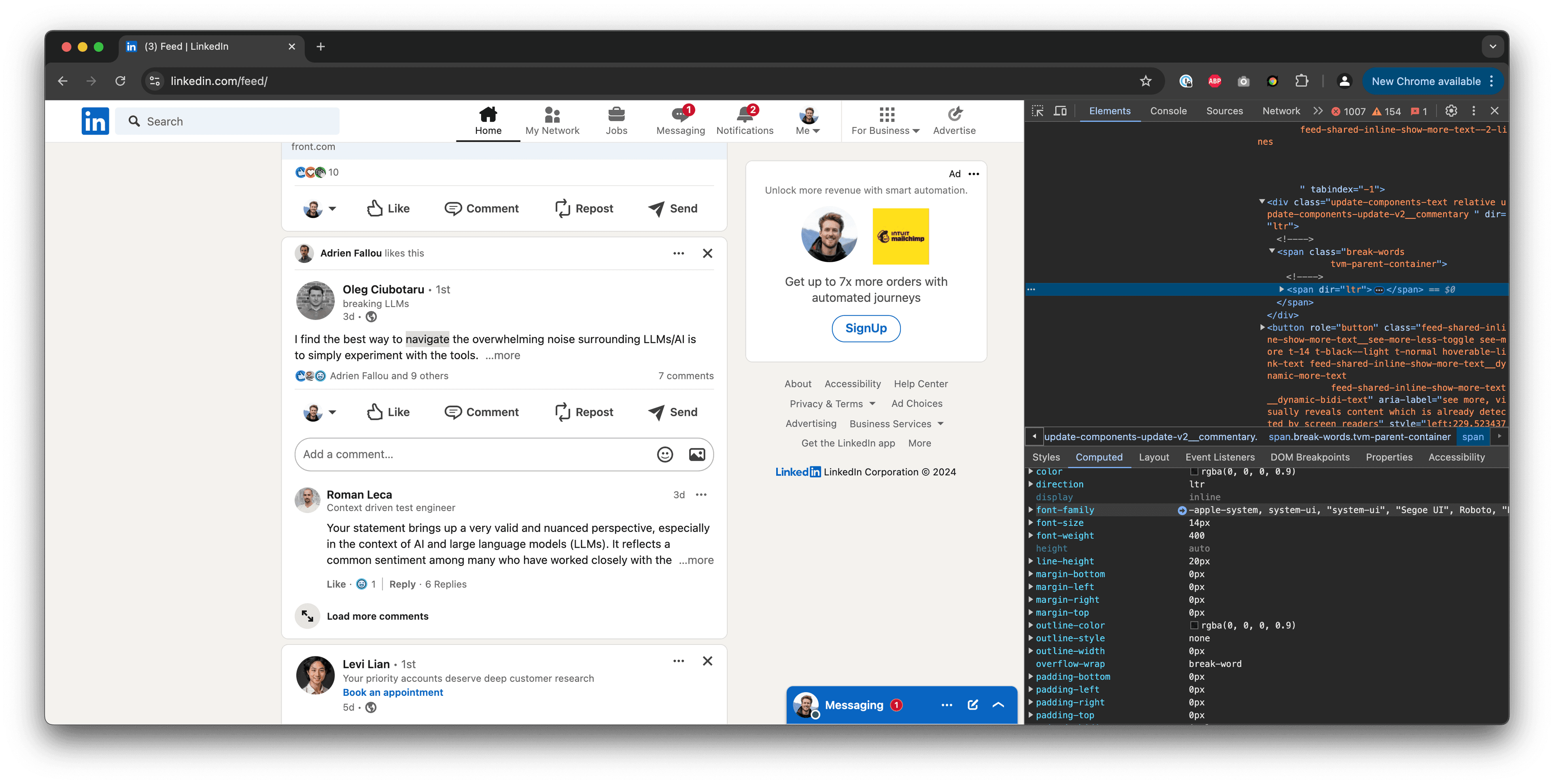Open Chrome tab search dropdown arrow
Image resolution: width=1554 pixels, height=784 pixels.
(x=1492, y=47)
